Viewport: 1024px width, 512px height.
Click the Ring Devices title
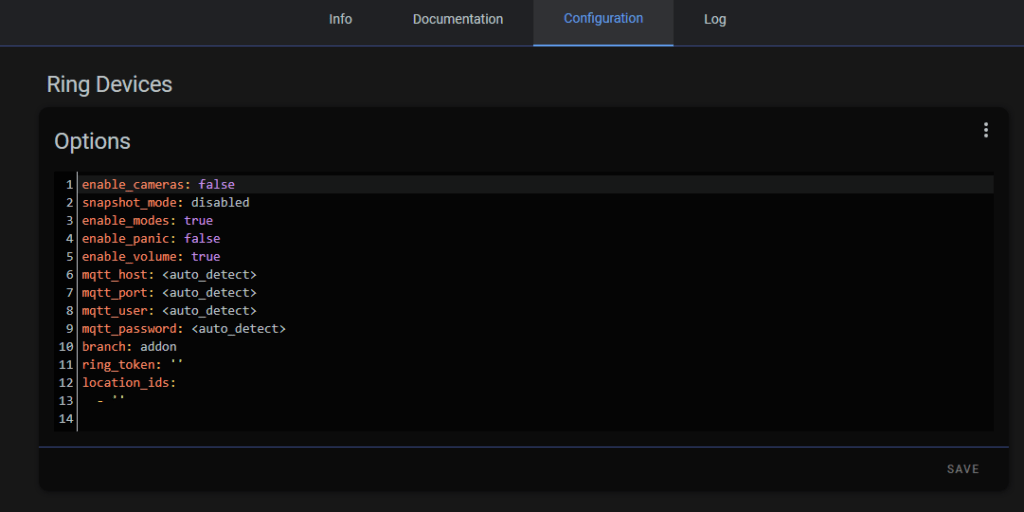coord(109,84)
